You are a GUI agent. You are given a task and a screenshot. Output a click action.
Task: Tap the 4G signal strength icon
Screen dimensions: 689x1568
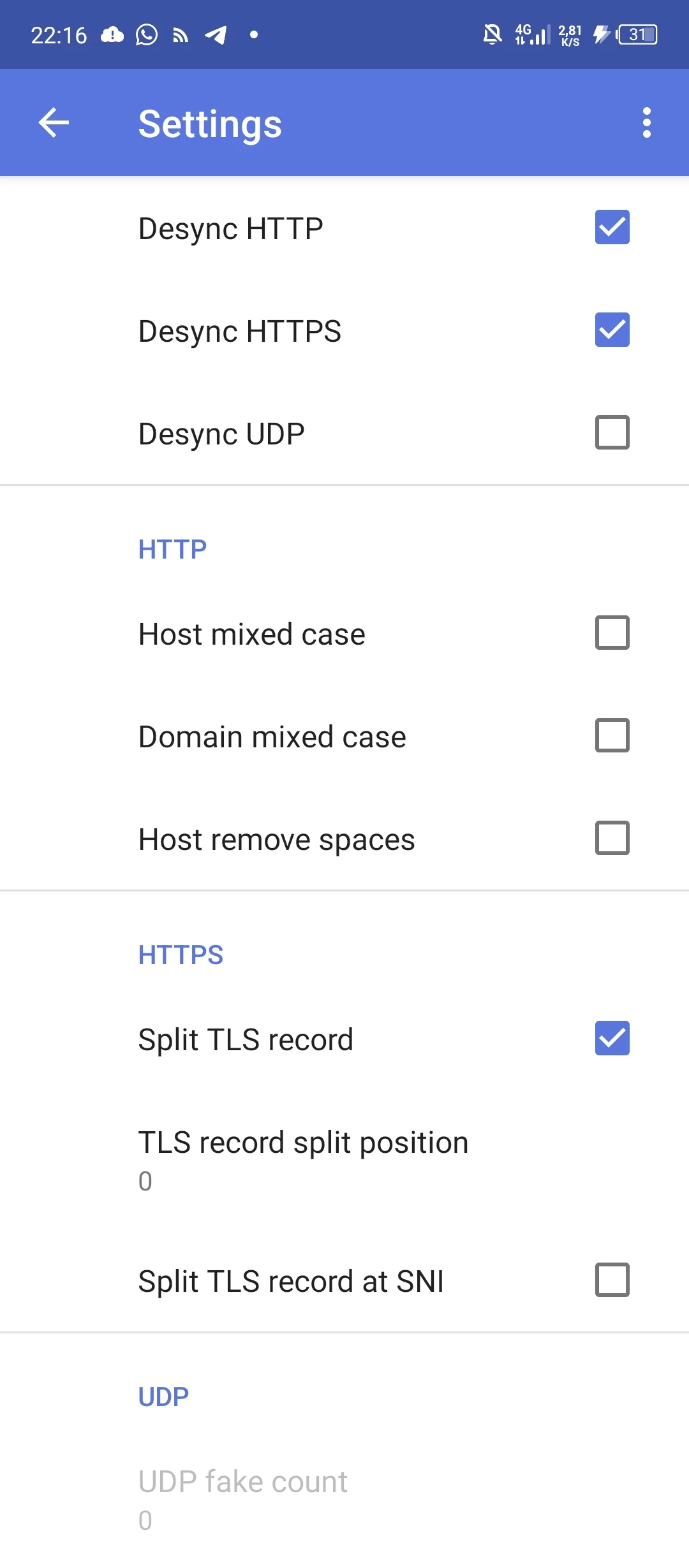click(x=532, y=34)
